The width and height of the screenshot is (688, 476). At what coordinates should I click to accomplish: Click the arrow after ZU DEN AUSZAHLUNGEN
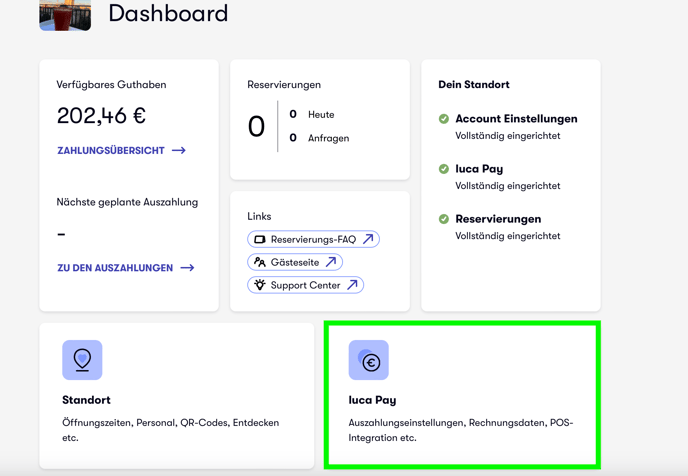187,268
